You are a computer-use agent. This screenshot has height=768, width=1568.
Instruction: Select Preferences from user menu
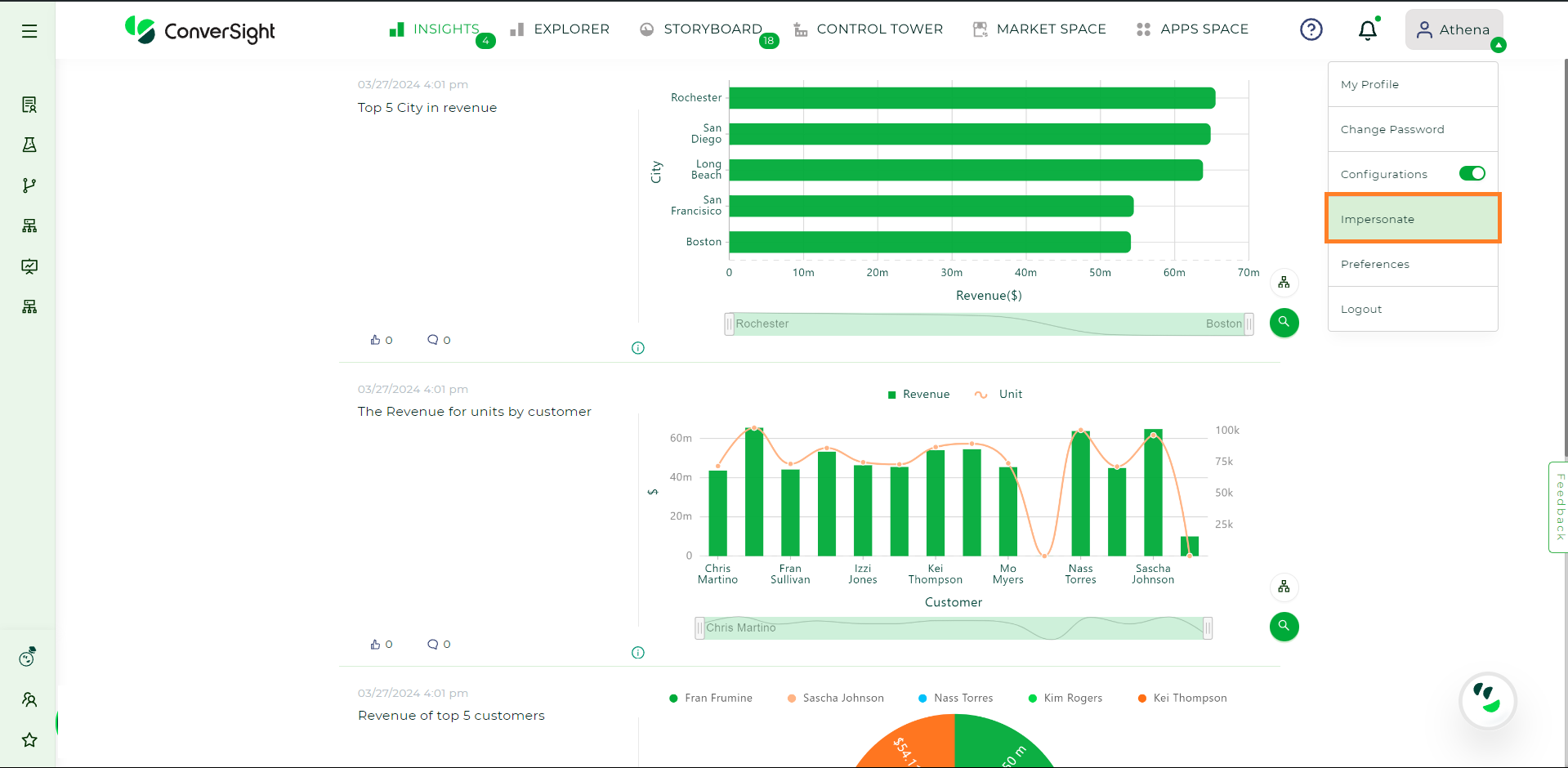click(1413, 264)
